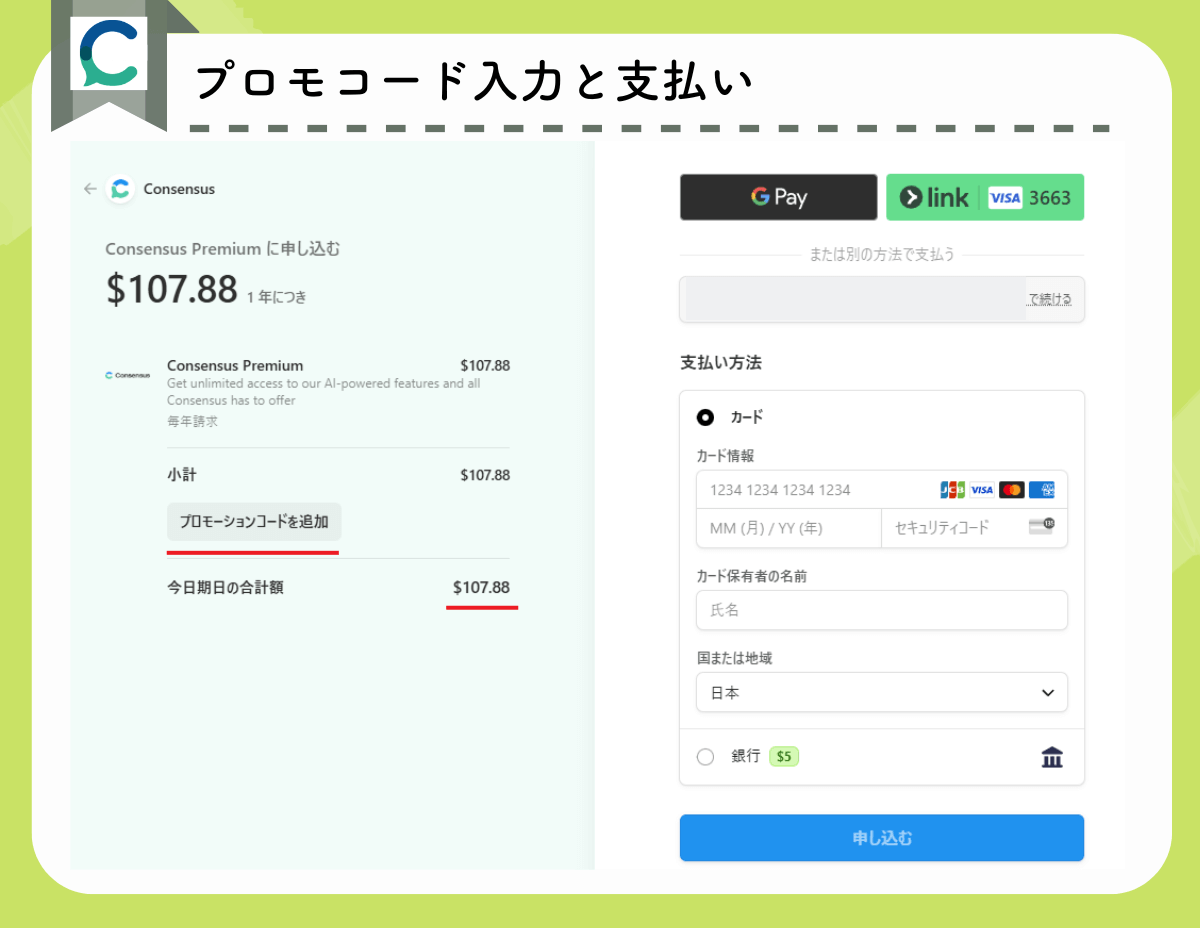
Task: Click the セキュリティコード field
Action: click(974, 528)
